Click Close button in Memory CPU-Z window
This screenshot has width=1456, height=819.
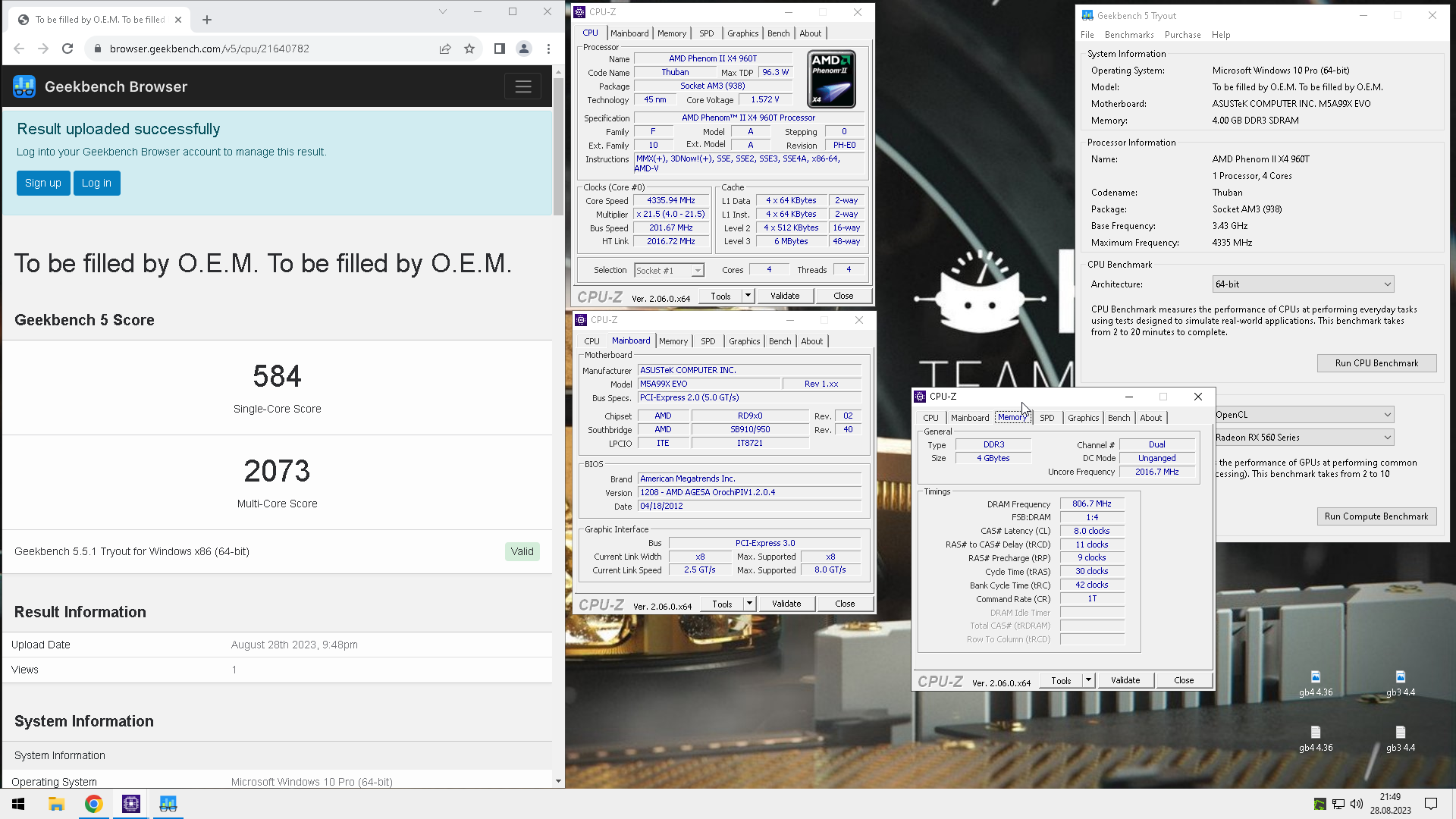coord(1184,680)
